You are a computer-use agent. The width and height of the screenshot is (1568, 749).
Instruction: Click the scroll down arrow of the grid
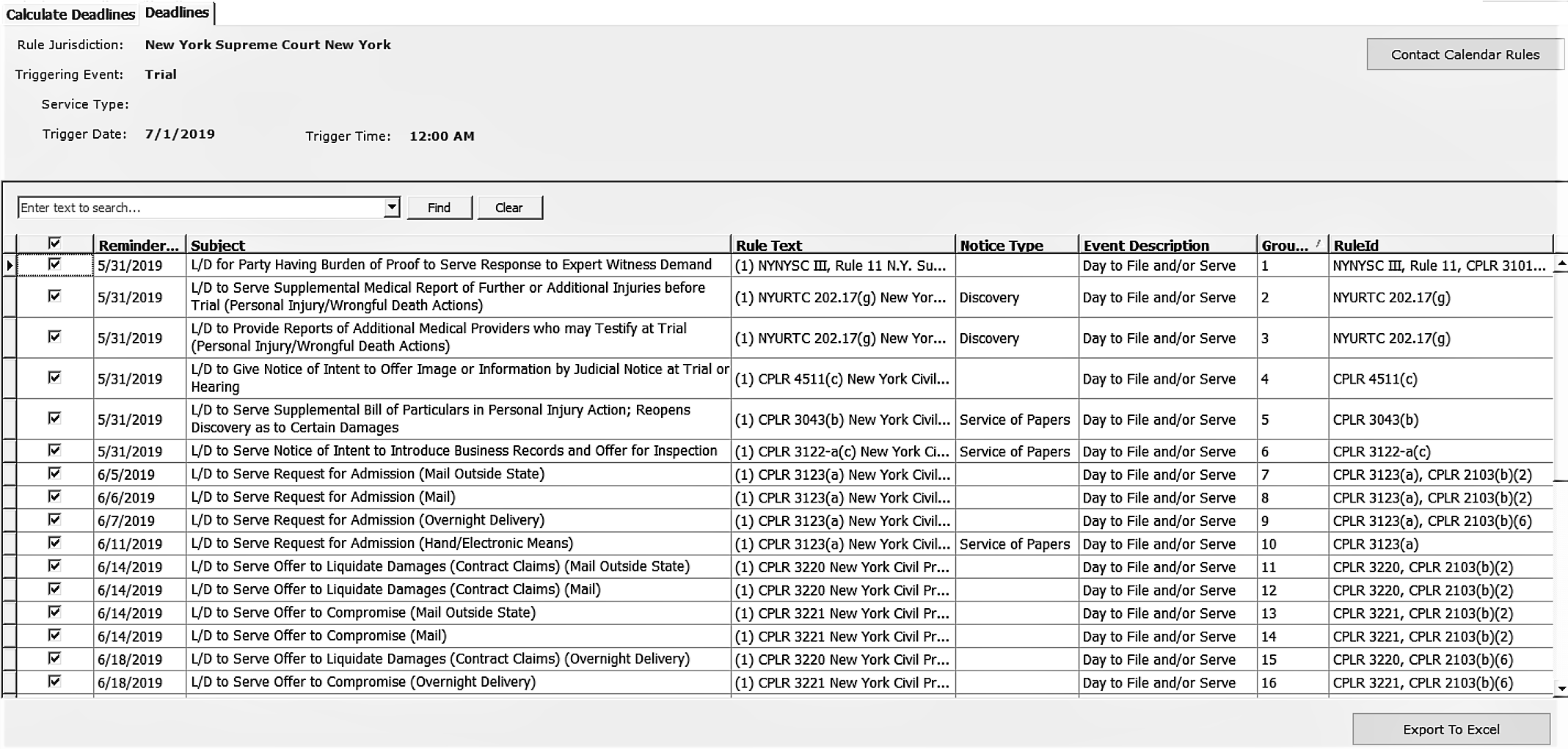coord(1561,688)
